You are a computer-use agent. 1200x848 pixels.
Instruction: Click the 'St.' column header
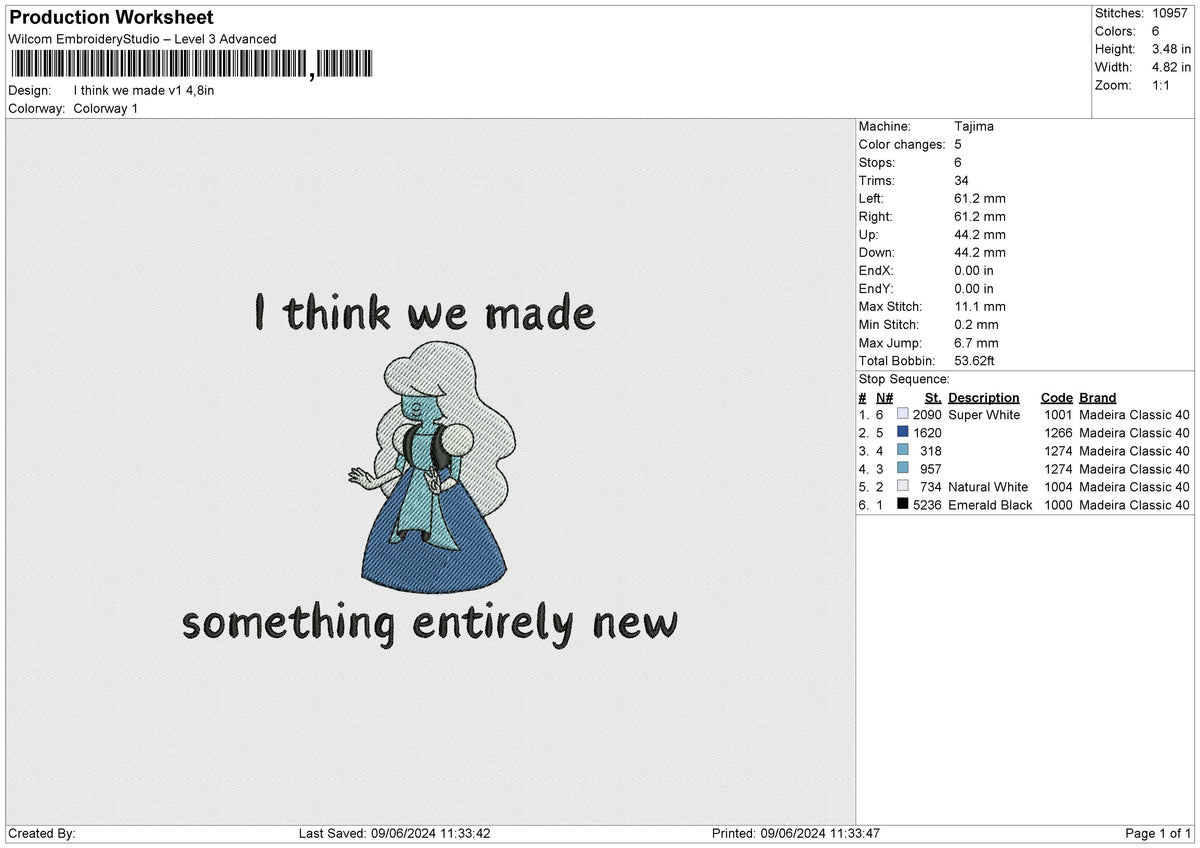933,398
